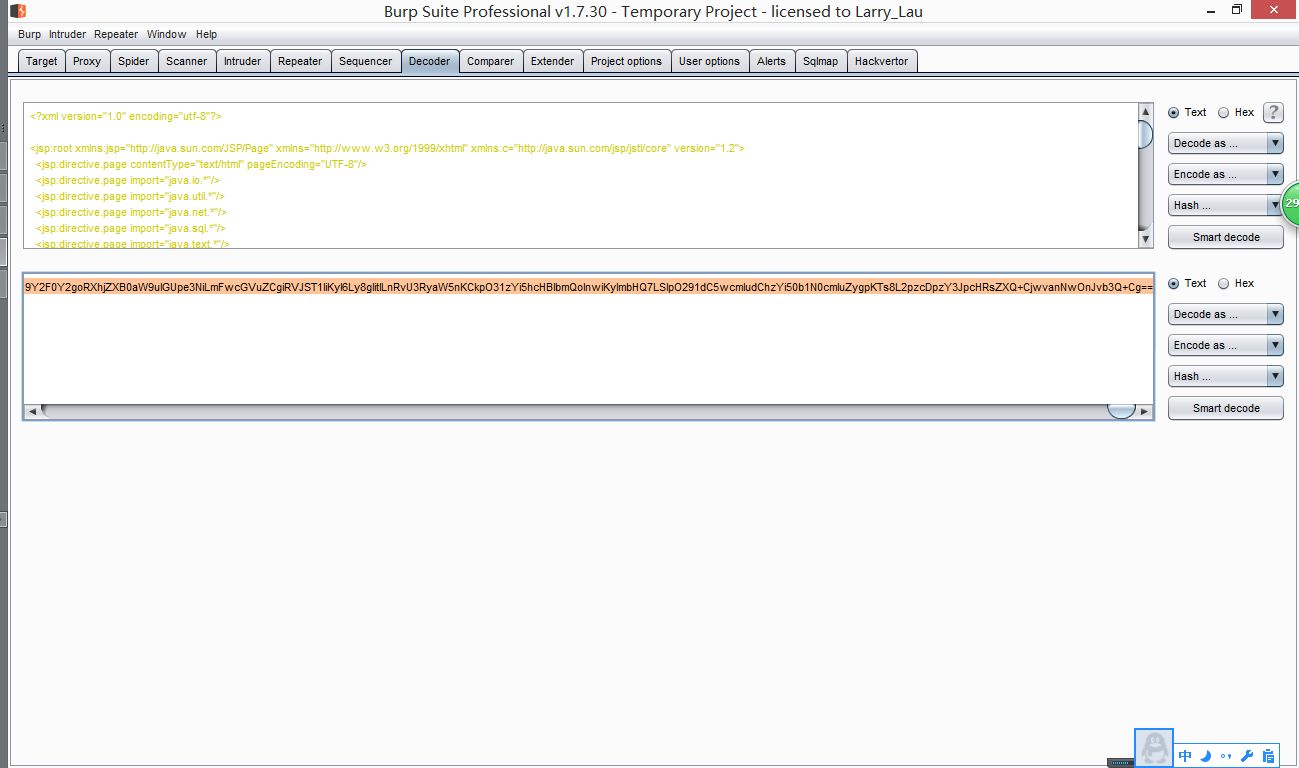Switch to the Proxy tab

pos(87,61)
